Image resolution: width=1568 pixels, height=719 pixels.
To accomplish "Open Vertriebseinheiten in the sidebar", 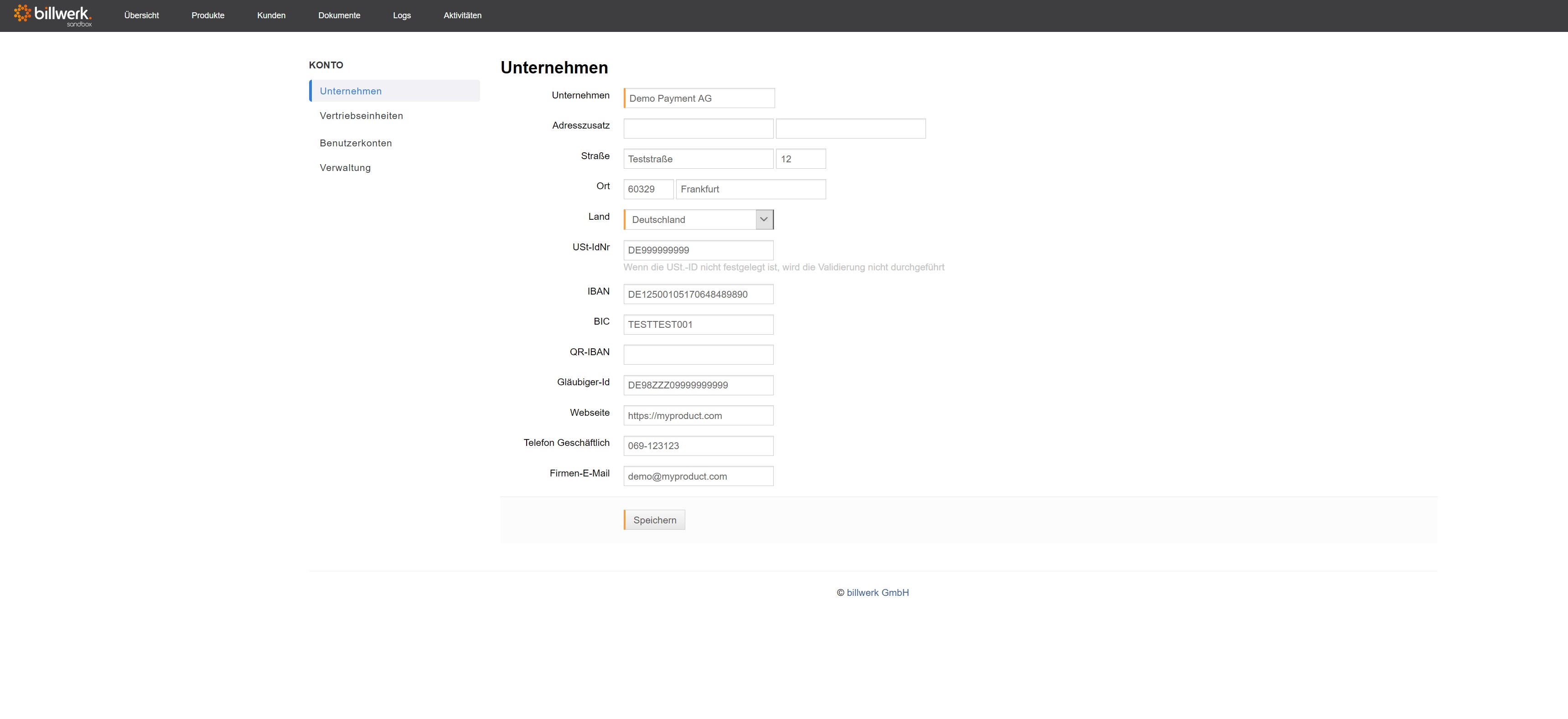I will (x=361, y=116).
